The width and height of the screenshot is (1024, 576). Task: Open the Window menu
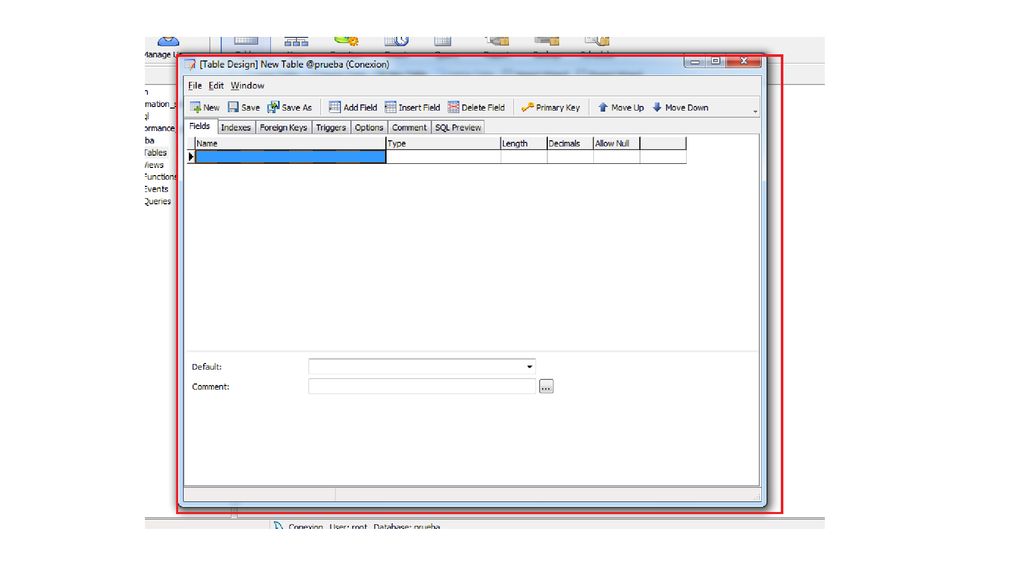tap(247, 86)
